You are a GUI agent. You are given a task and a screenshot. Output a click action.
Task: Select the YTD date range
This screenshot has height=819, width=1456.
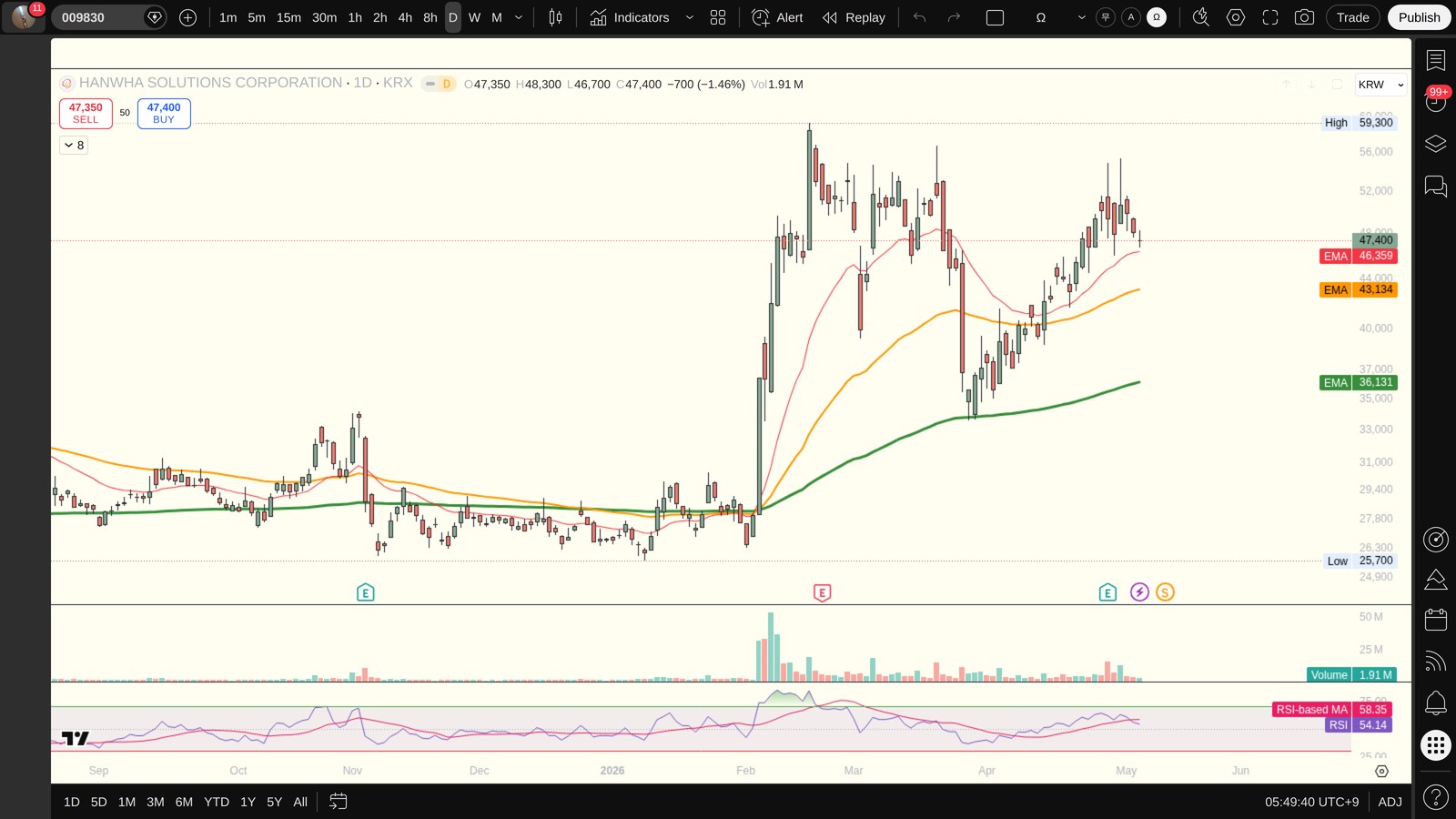click(x=217, y=802)
